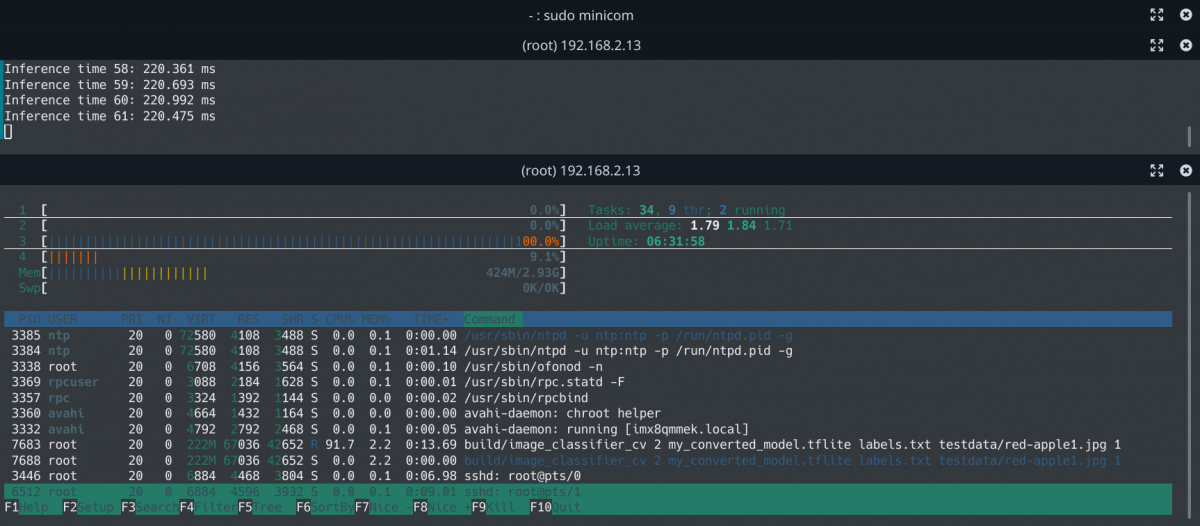Open the F6 SortBy menu
The image size is (1200, 526).
tap(319, 507)
